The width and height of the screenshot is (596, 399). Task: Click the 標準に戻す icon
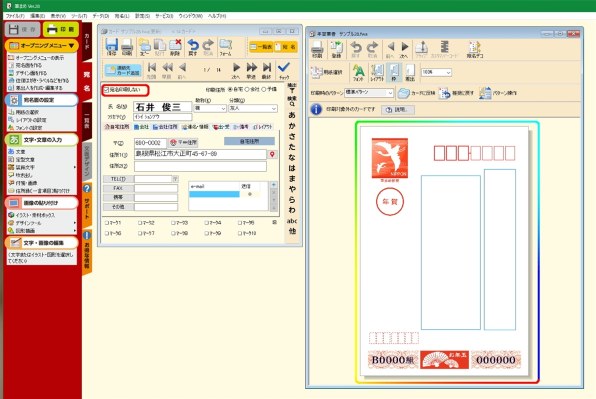coord(457,93)
